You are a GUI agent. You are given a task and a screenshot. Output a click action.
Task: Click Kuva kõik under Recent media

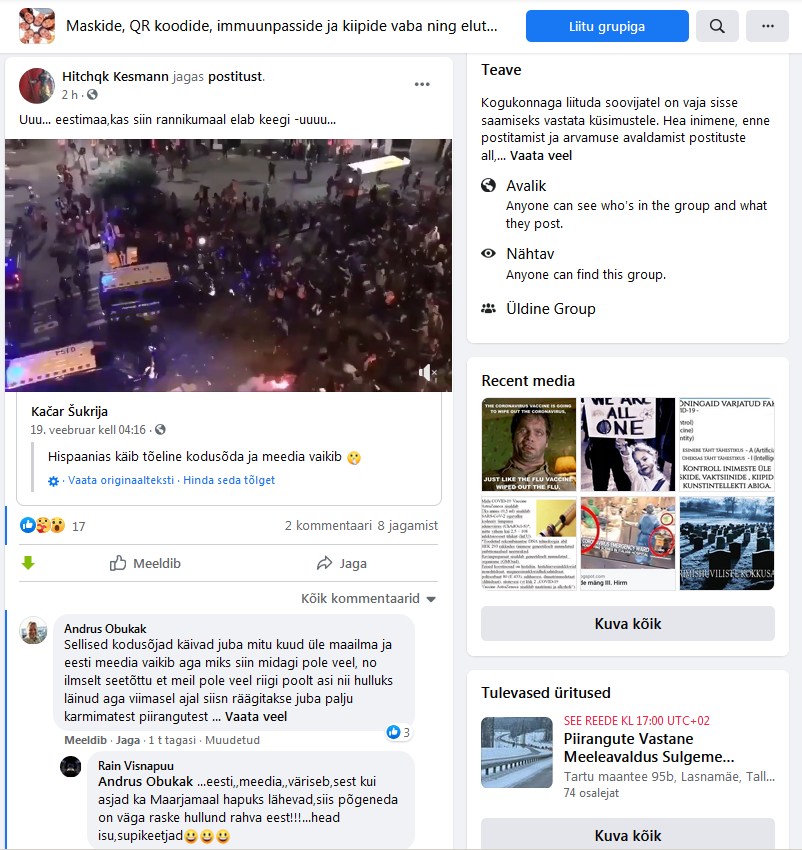click(x=628, y=624)
